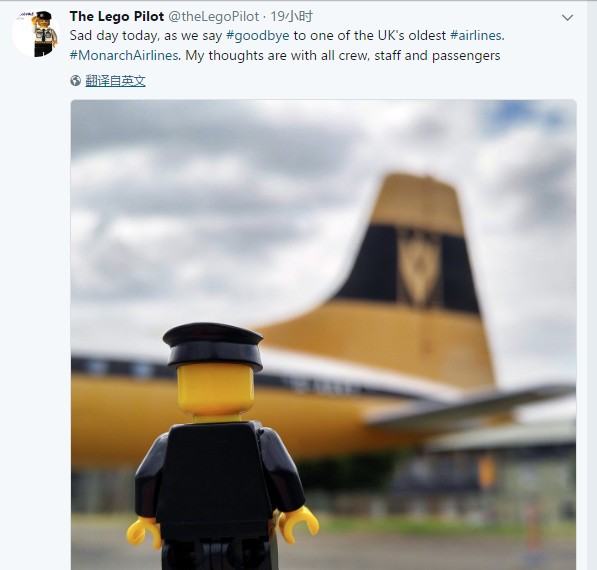The width and height of the screenshot is (597, 570).
Task: Click the Lego figure's black jacket back
Action: tap(214, 477)
